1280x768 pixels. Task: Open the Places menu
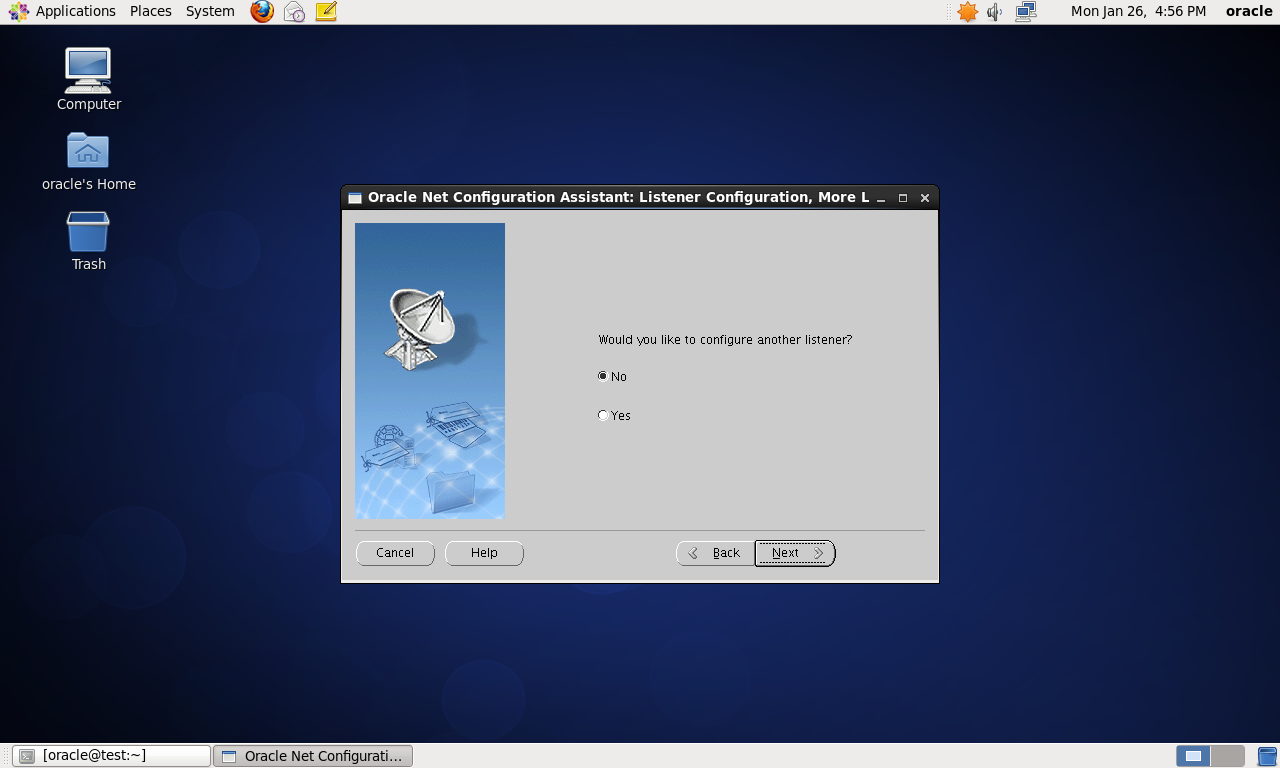151,11
